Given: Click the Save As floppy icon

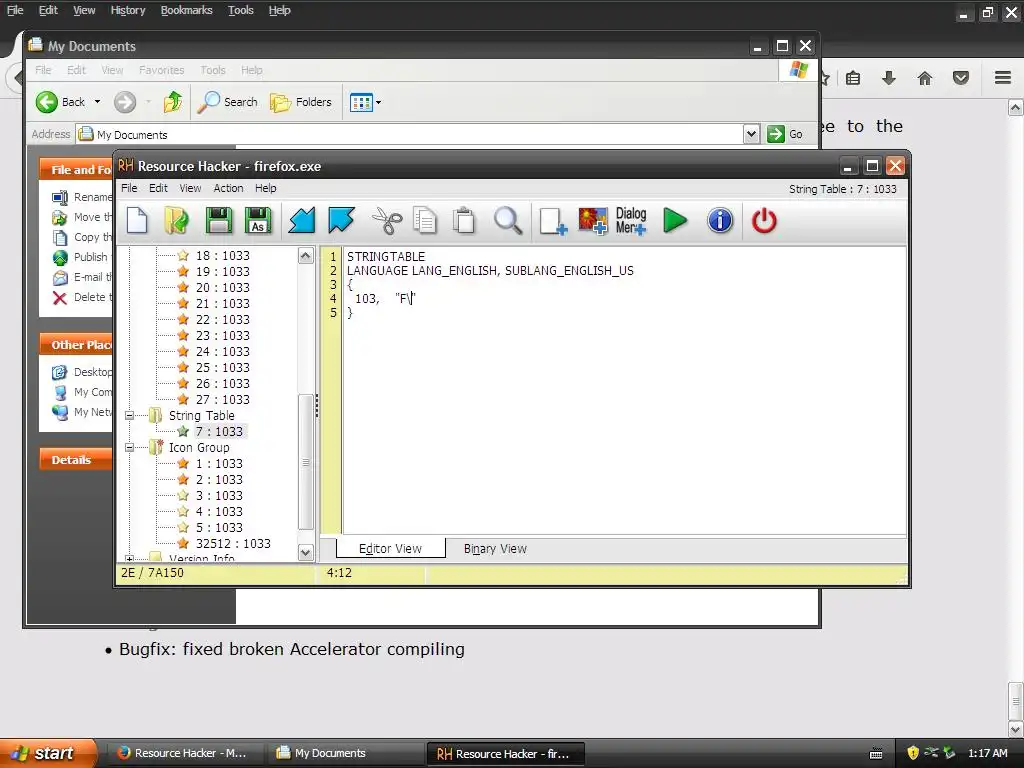Looking at the screenshot, I should (258, 221).
